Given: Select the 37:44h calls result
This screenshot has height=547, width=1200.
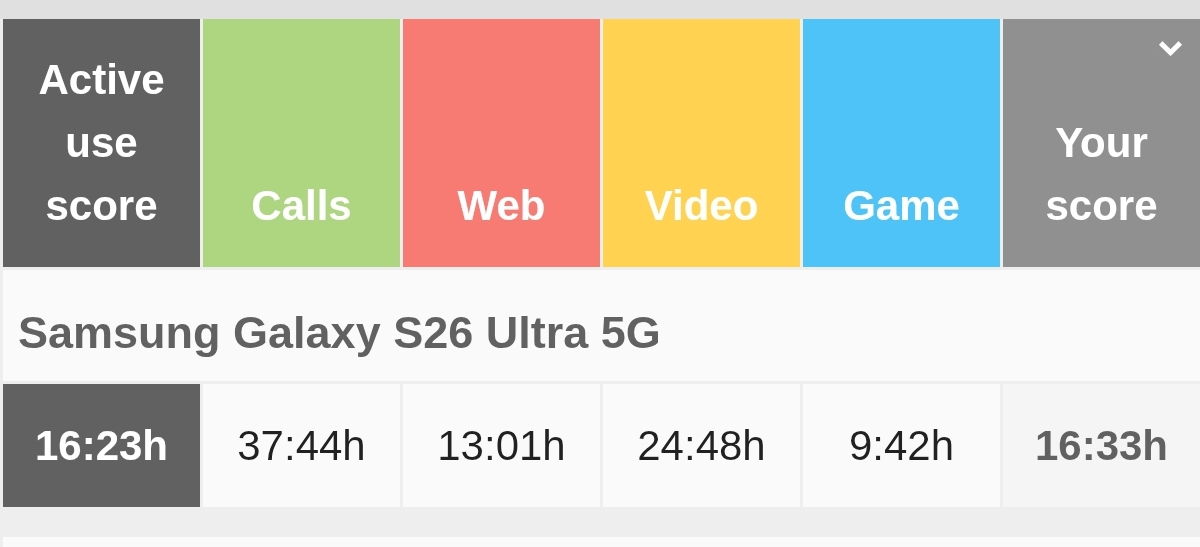Looking at the screenshot, I should click(x=301, y=446).
